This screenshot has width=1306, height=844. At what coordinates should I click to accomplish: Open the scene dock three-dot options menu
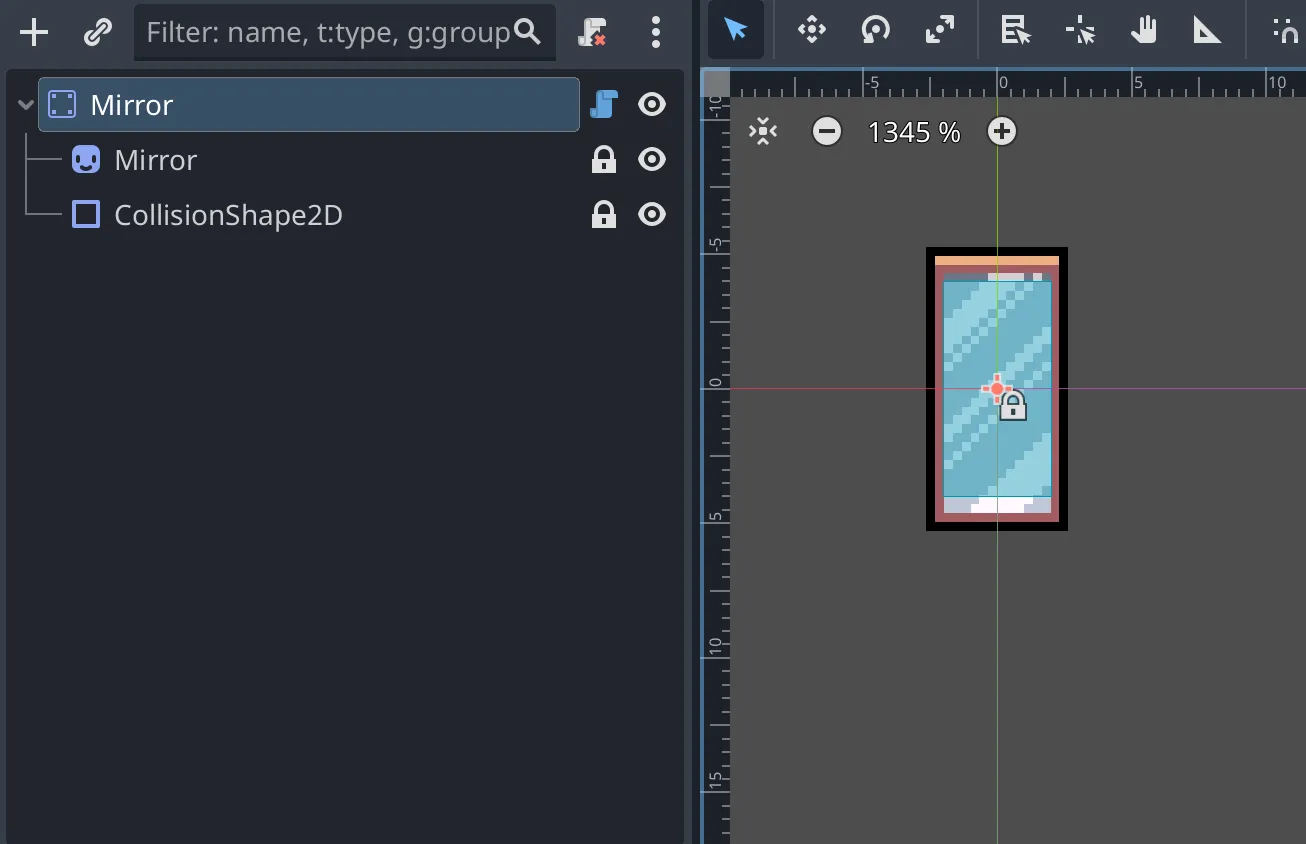click(x=655, y=33)
